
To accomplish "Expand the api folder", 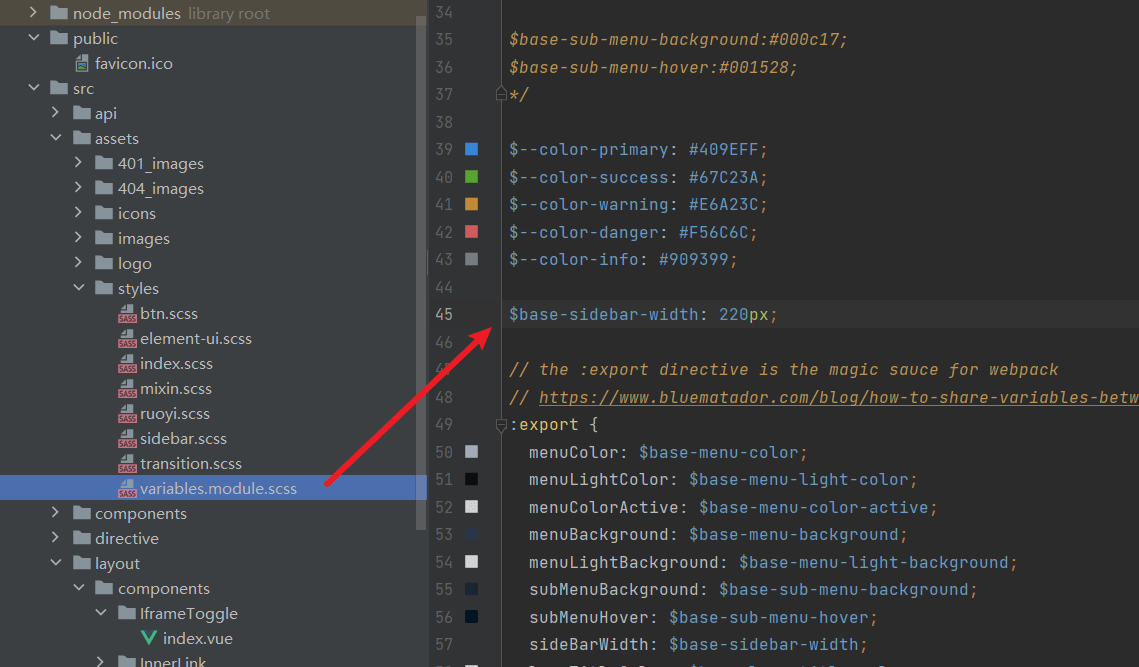I will click(x=56, y=113).
